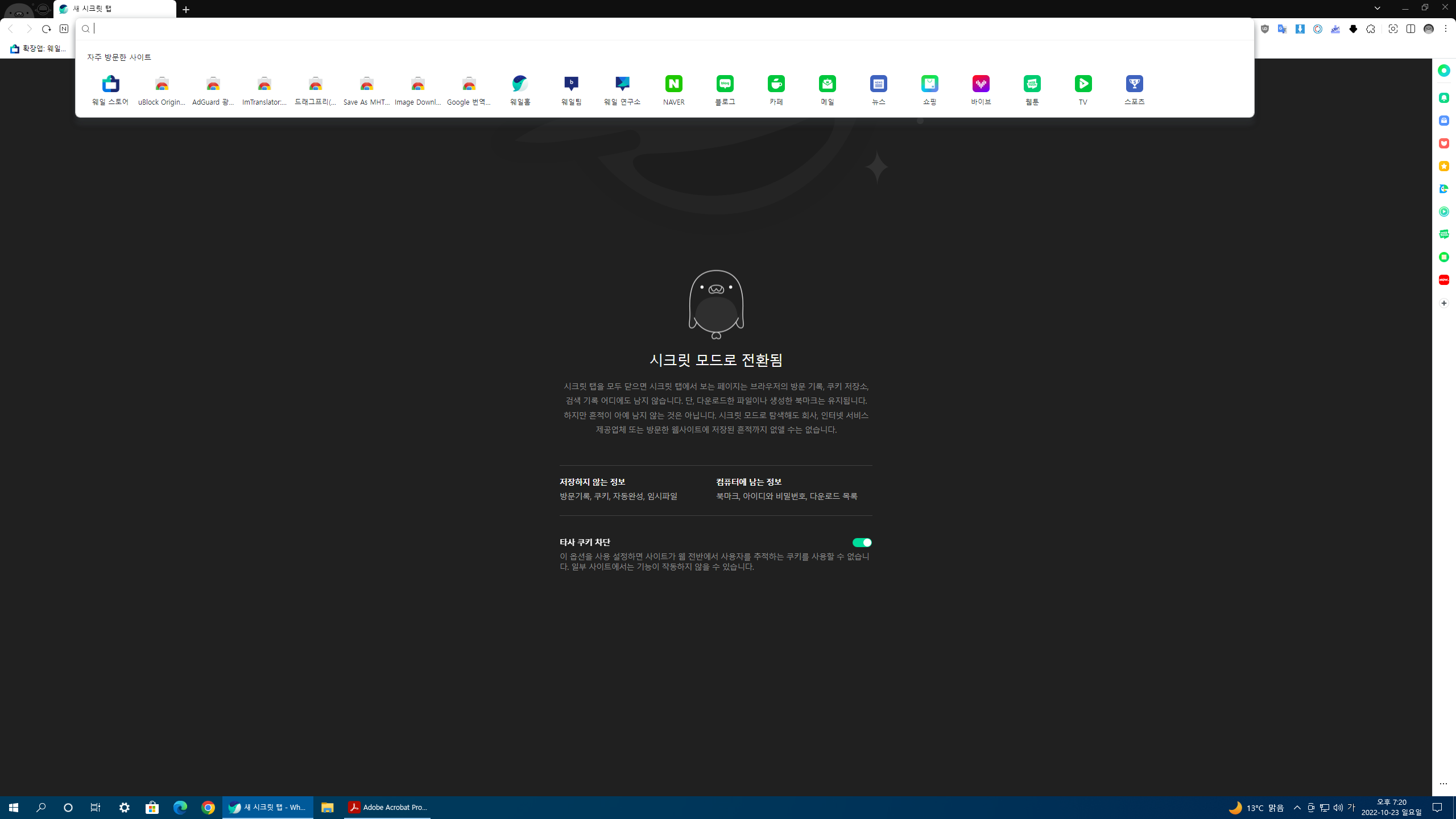The image size is (1456, 819).
Task: Expand the tab search chevron dropdown
Action: pos(1377,8)
